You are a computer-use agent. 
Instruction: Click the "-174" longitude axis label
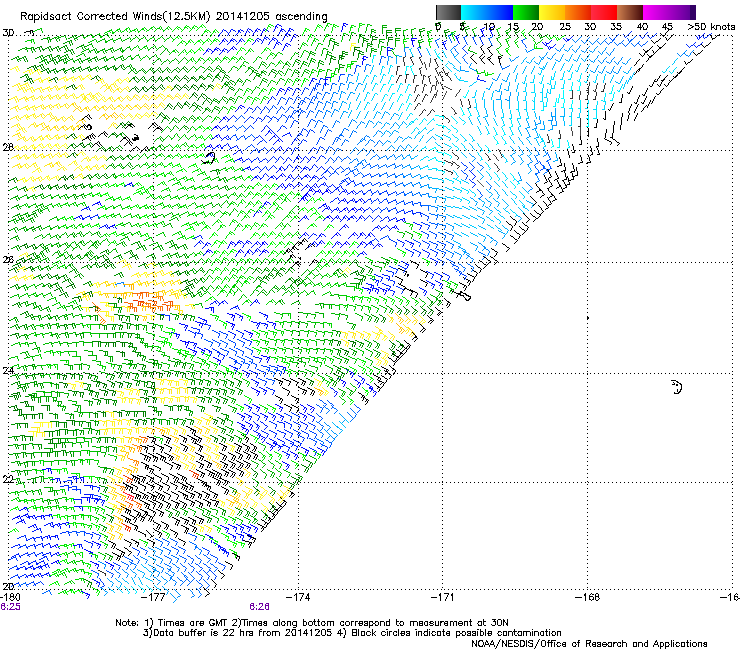pyautogui.click(x=299, y=597)
